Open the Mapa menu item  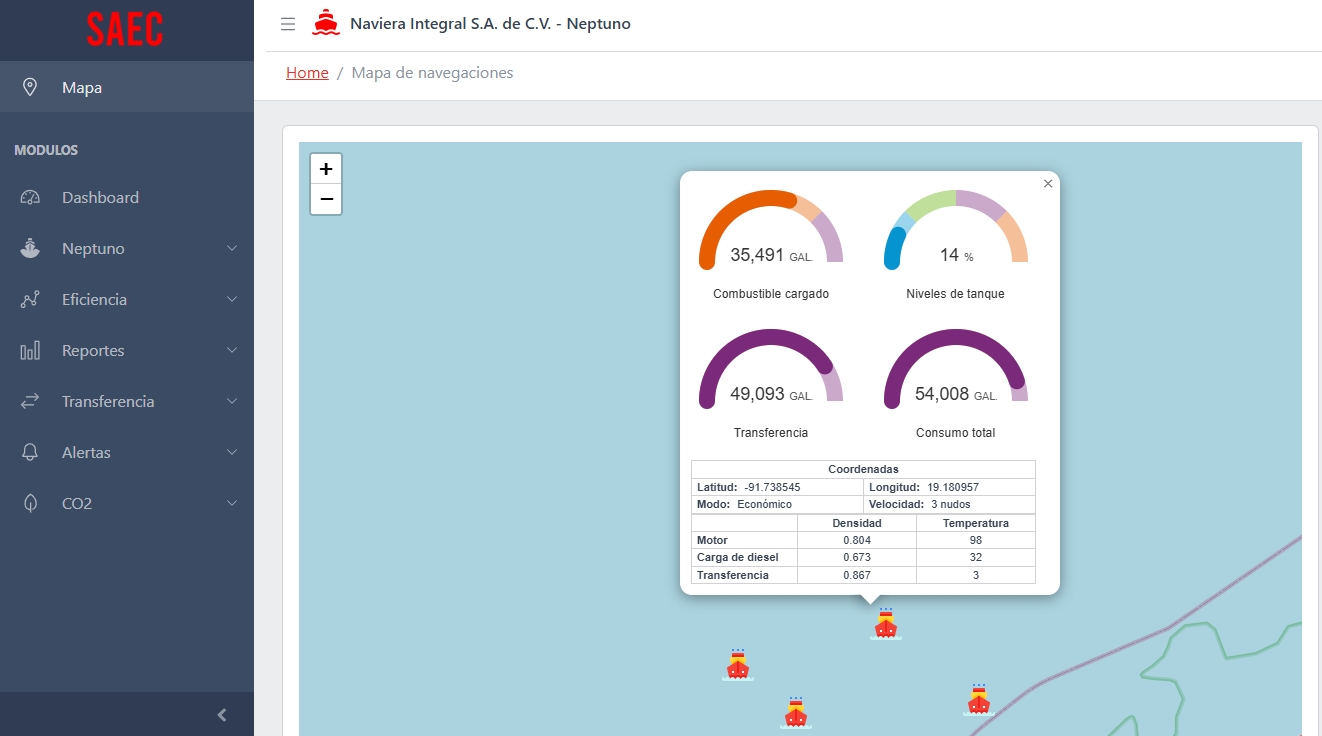click(82, 88)
